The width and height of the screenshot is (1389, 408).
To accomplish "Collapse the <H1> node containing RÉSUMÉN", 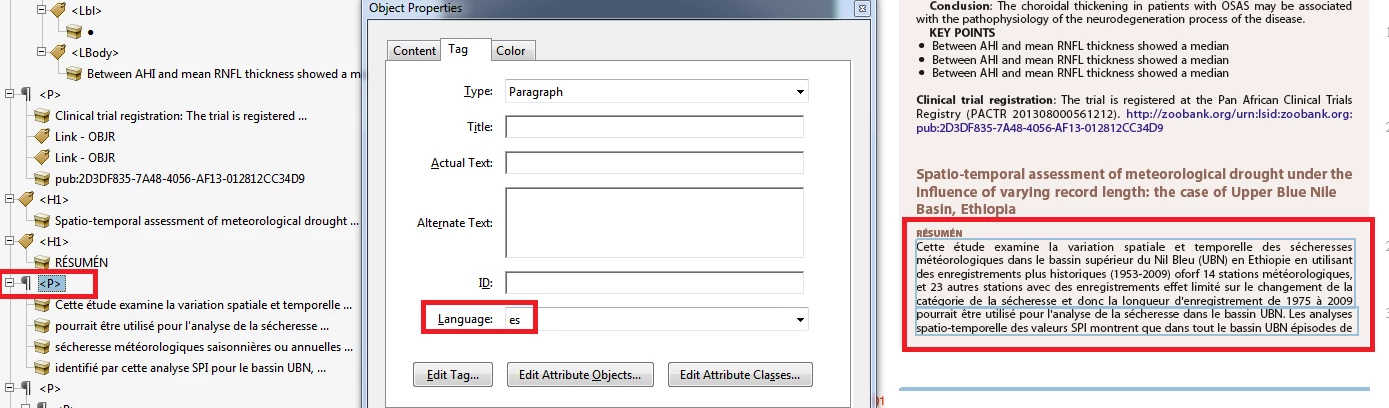I will 10,242.
